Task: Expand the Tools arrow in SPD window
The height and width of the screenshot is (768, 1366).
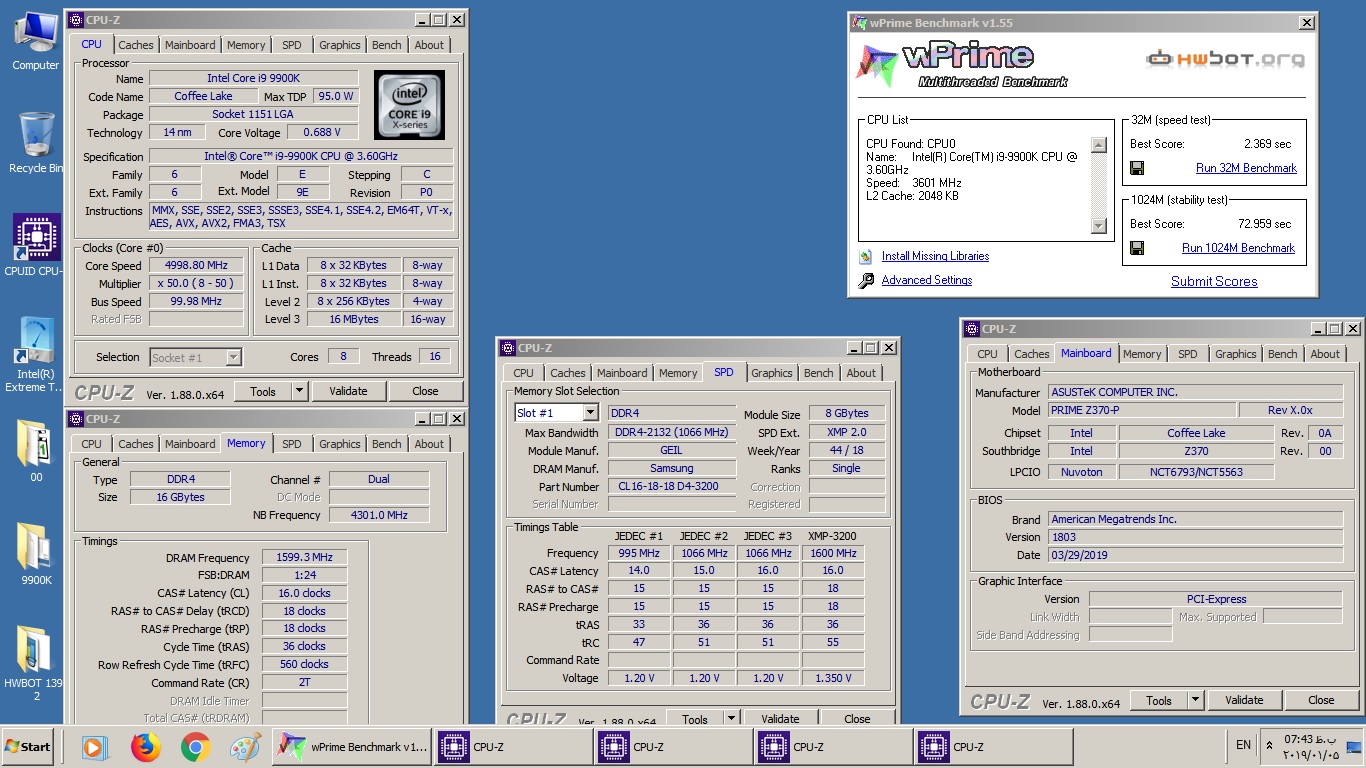Action: [x=732, y=719]
